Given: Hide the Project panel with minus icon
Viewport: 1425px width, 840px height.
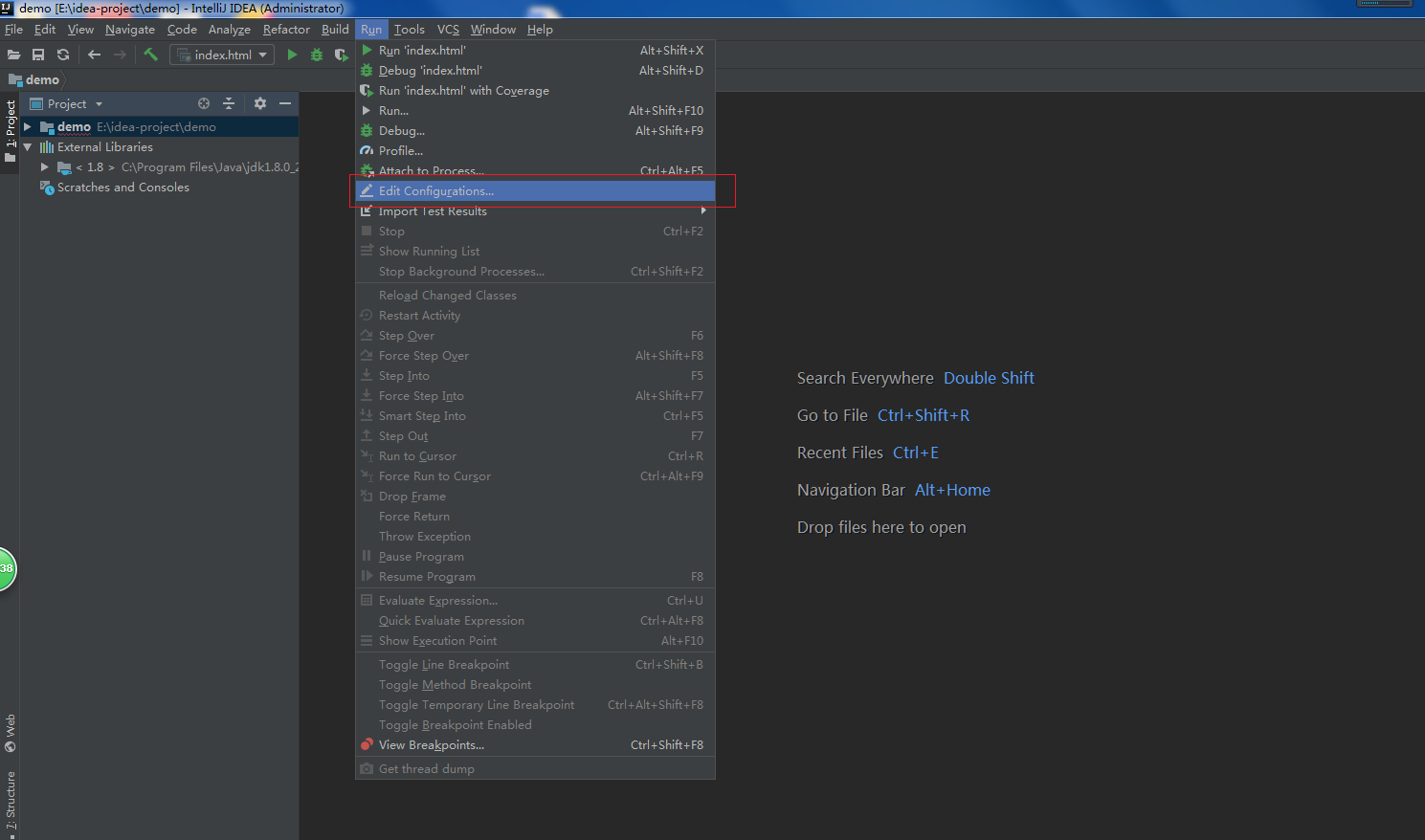Looking at the screenshot, I should pyautogui.click(x=285, y=103).
